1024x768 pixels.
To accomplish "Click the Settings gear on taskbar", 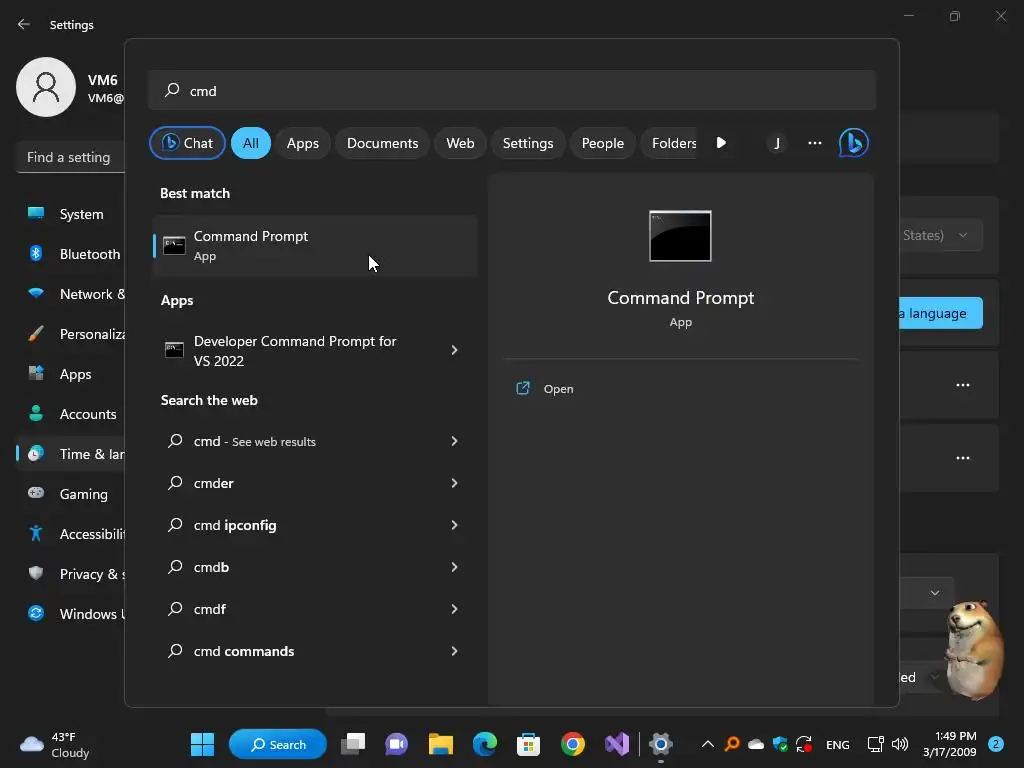I will 661,744.
